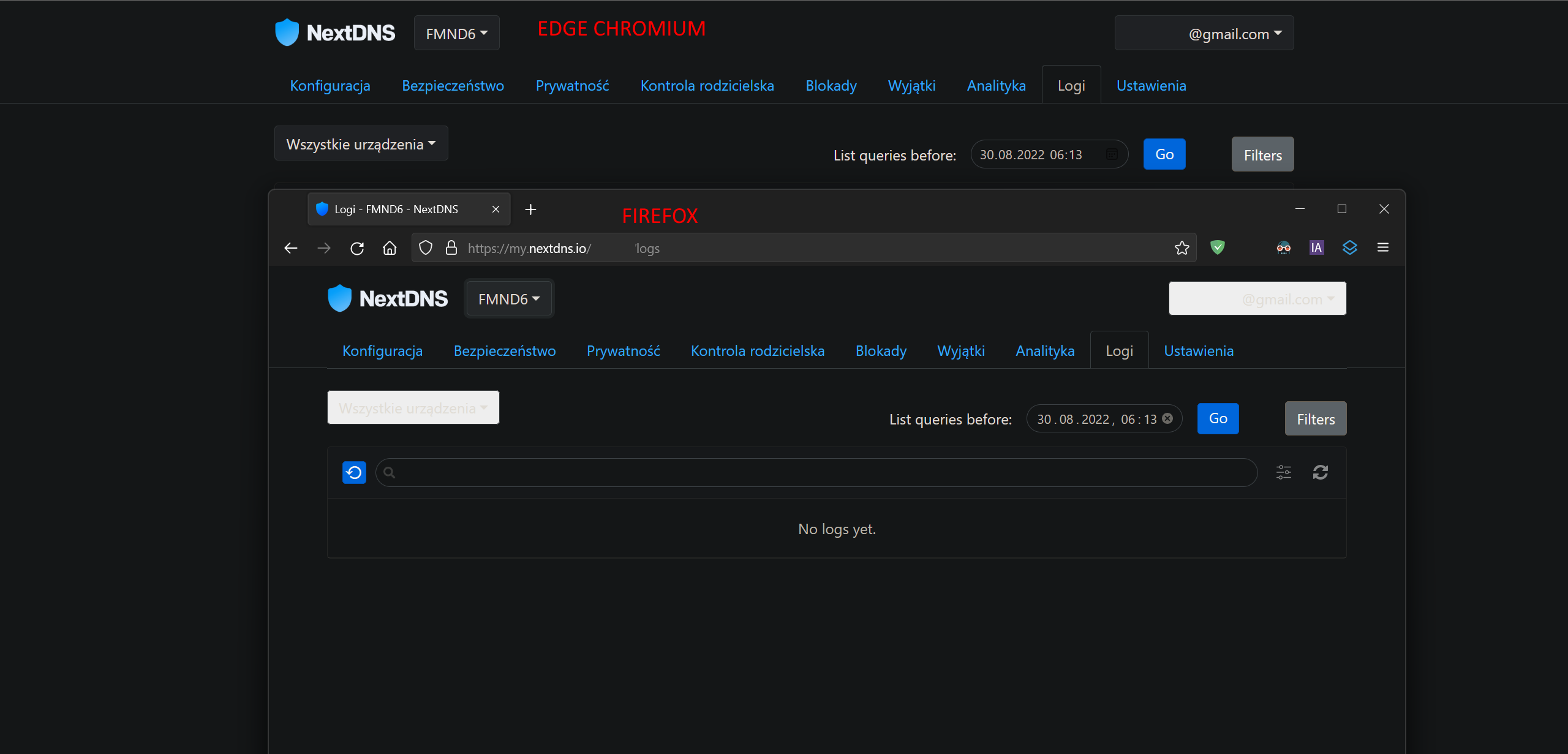
Task: Expand Wszystkie urządzenia dropdown in the Edge page
Action: click(361, 144)
